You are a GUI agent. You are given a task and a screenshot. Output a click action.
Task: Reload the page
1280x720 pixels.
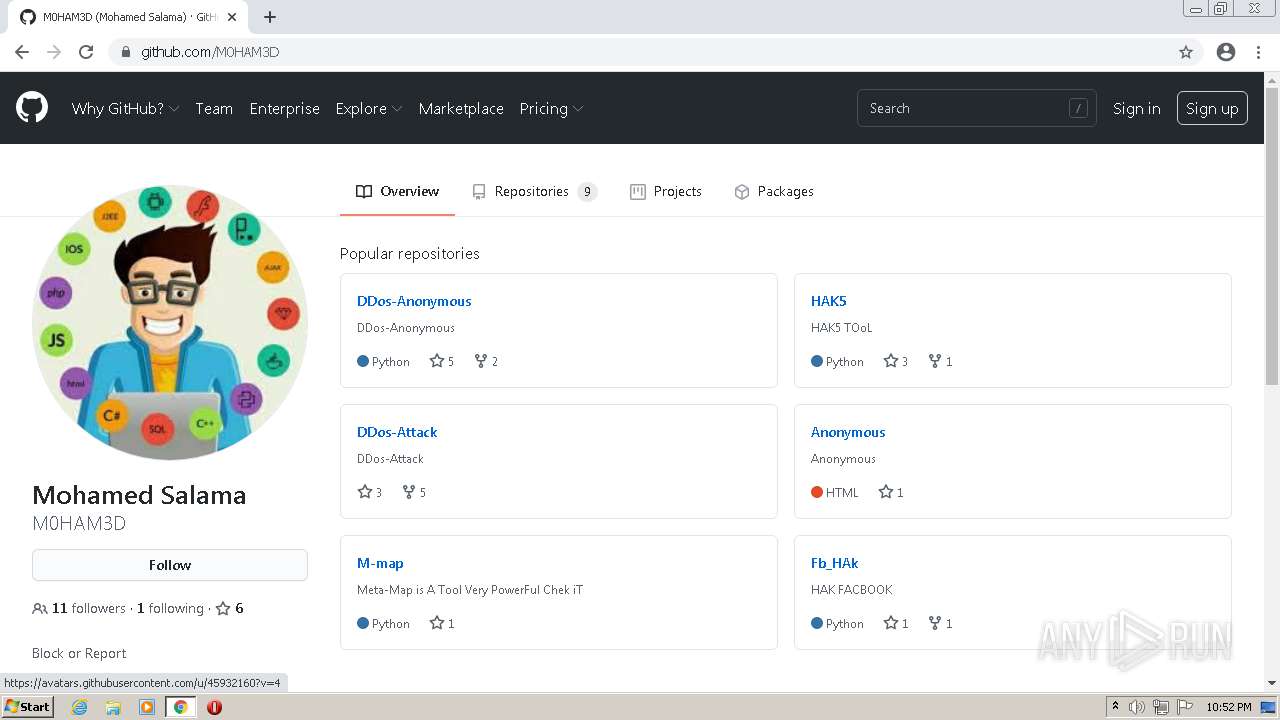86,52
